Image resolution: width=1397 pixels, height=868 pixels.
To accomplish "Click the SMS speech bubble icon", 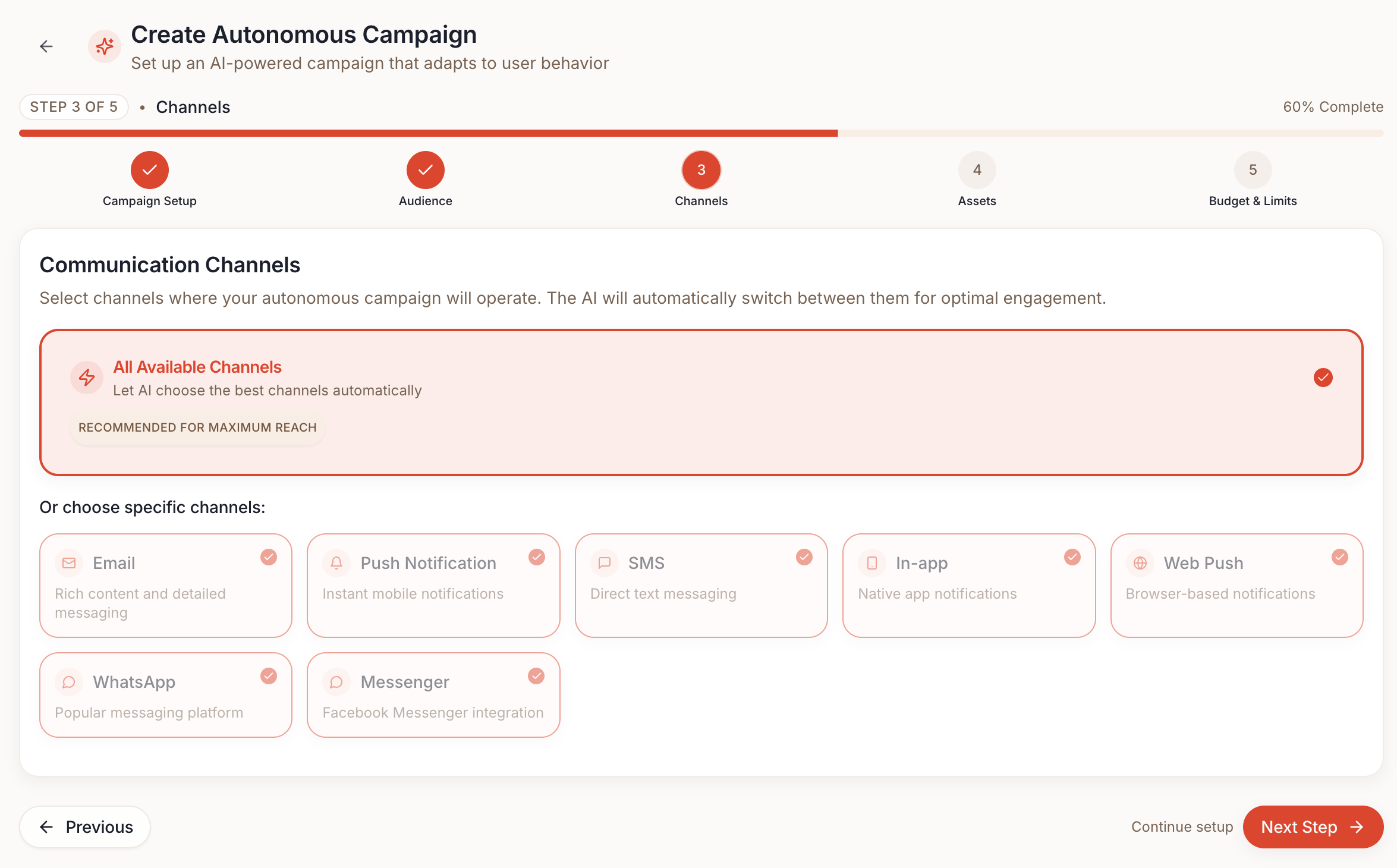I will [x=605, y=563].
